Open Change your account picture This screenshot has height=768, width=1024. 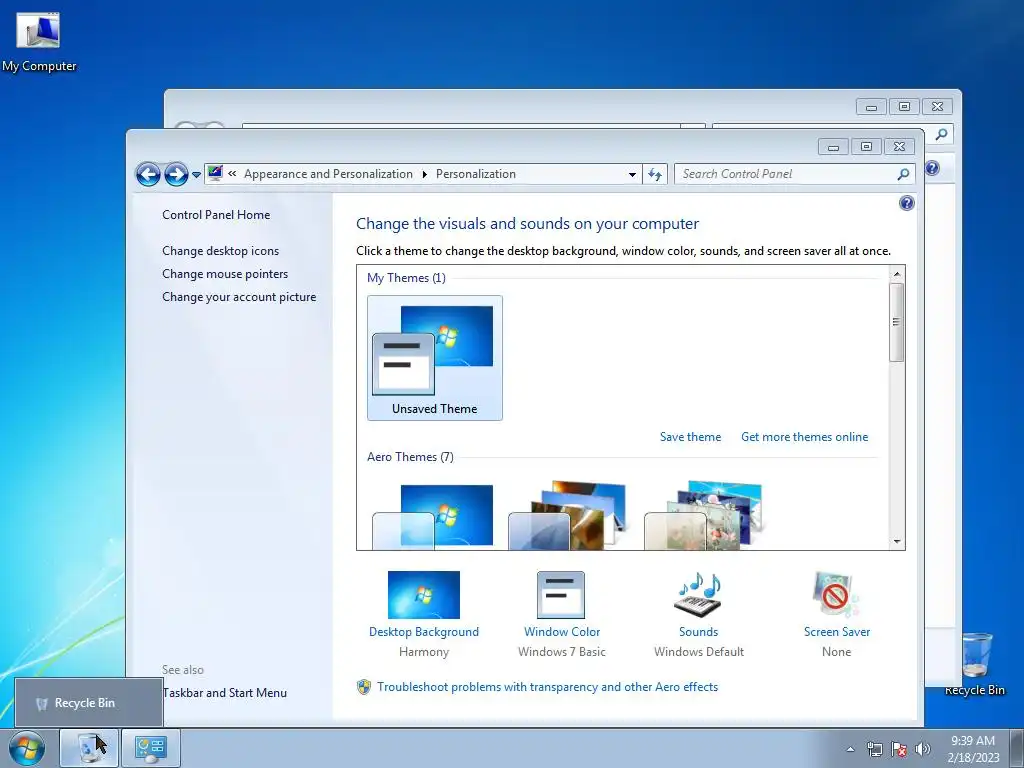239,296
